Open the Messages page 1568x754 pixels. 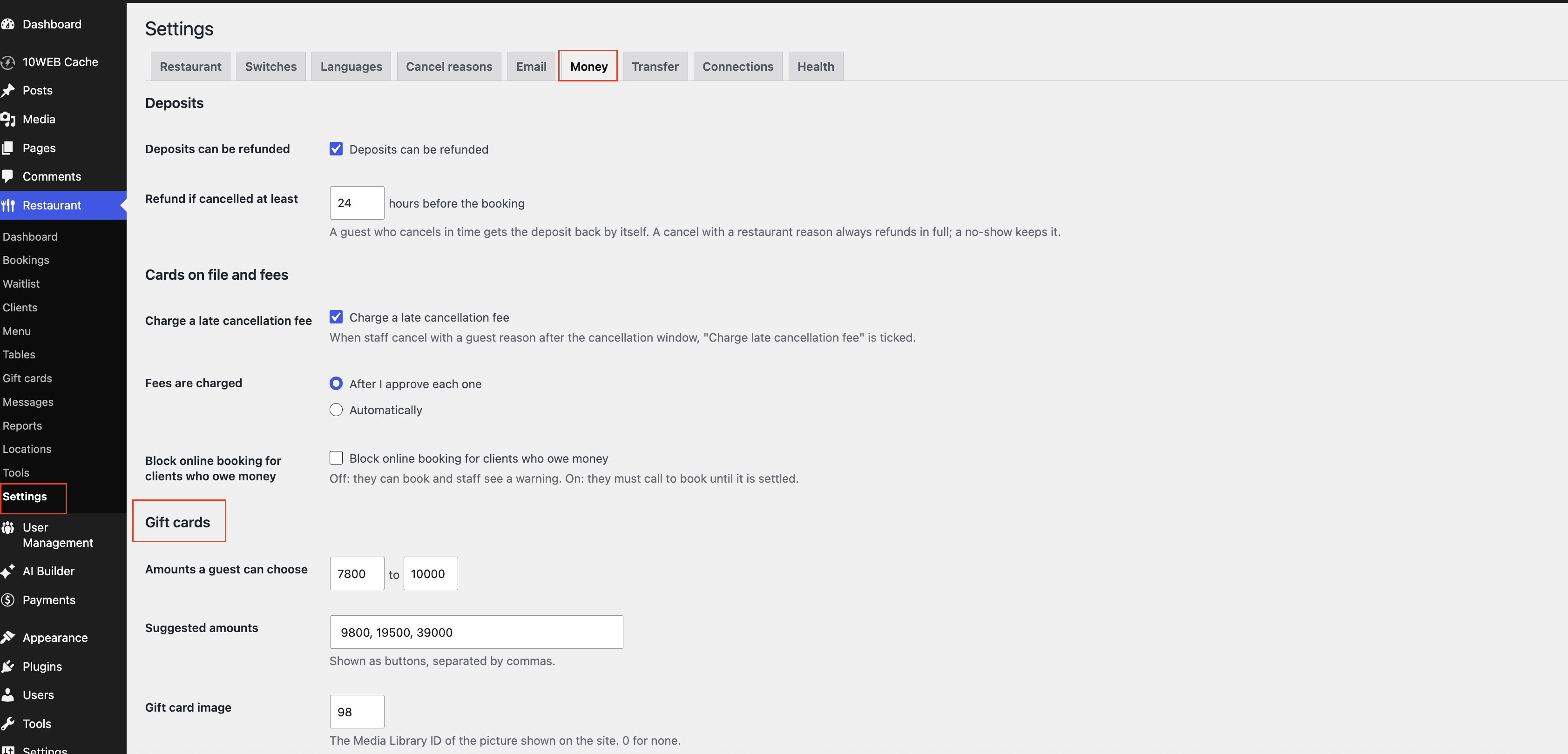click(28, 402)
